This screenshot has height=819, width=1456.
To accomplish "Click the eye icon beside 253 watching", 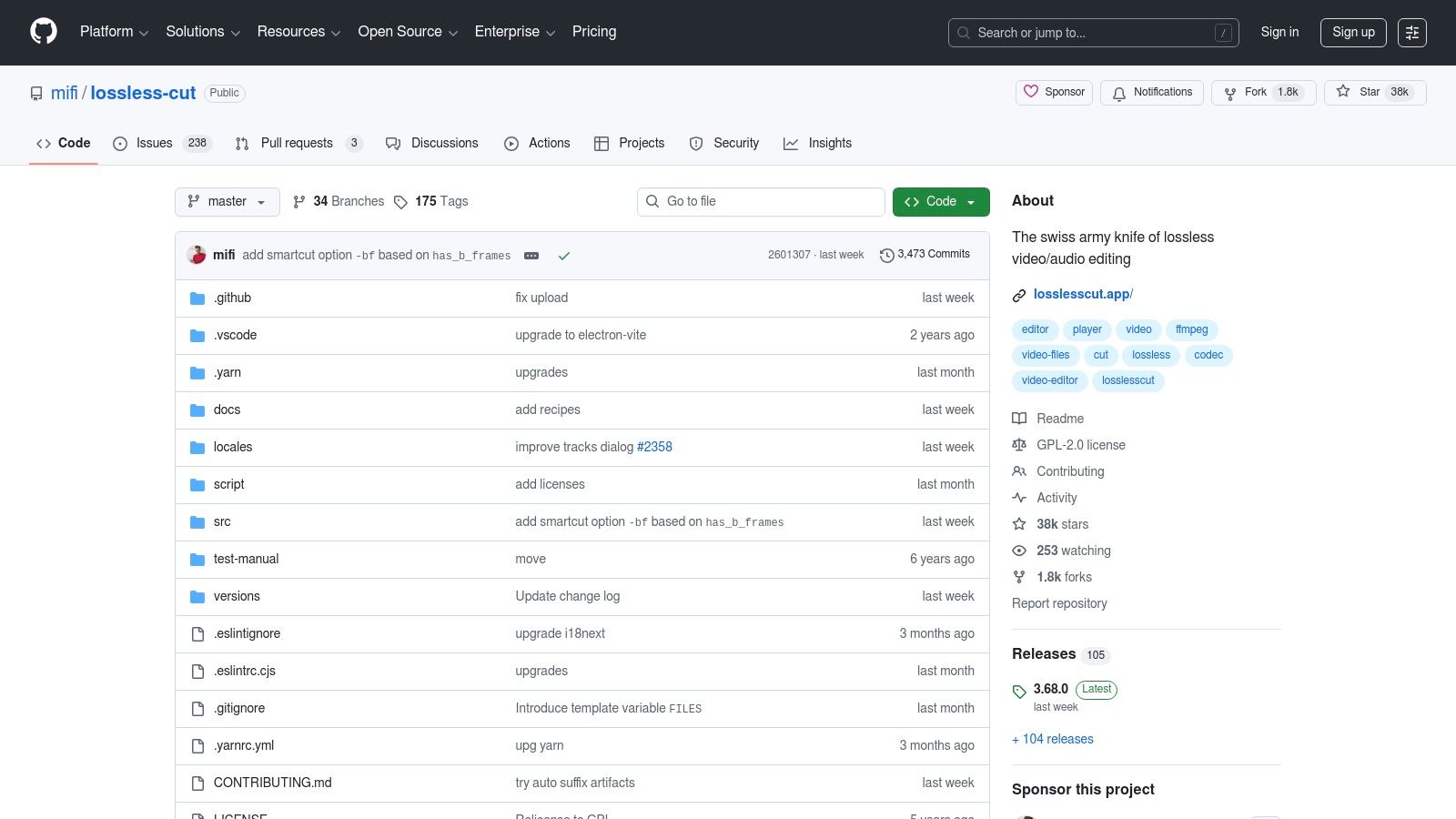I will click(x=1019, y=551).
